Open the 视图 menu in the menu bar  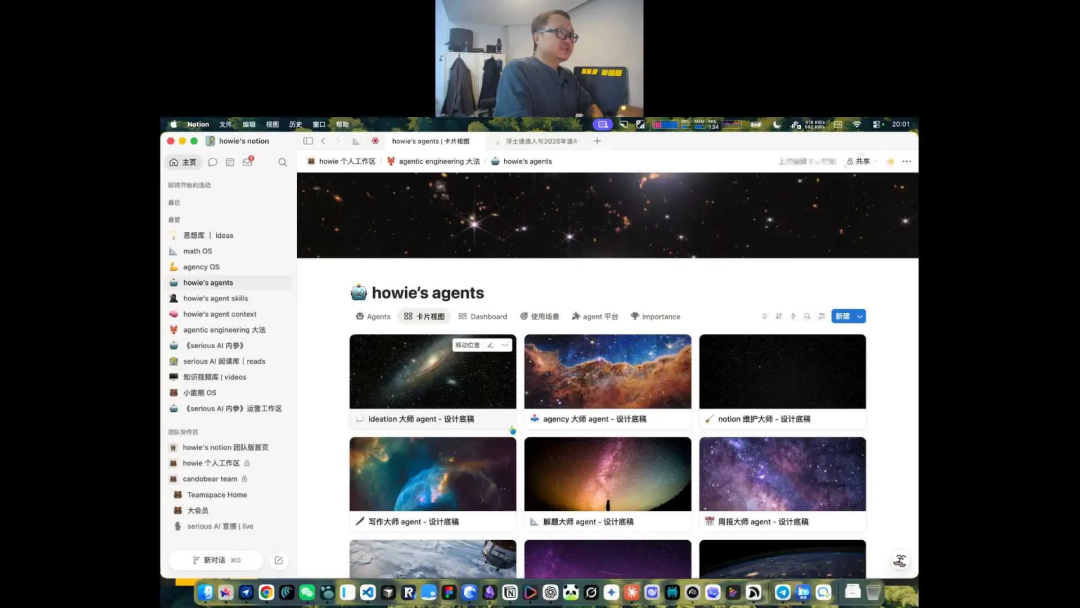point(273,125)
